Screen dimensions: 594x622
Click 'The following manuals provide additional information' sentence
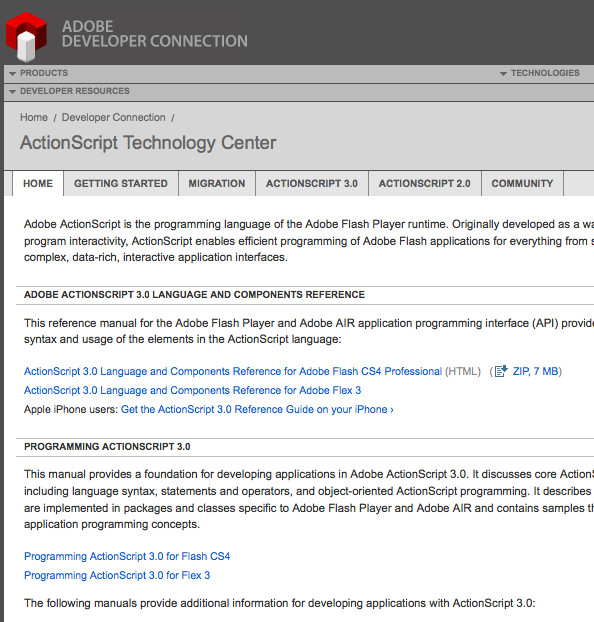pyautogui.click(x=279, y=603)
